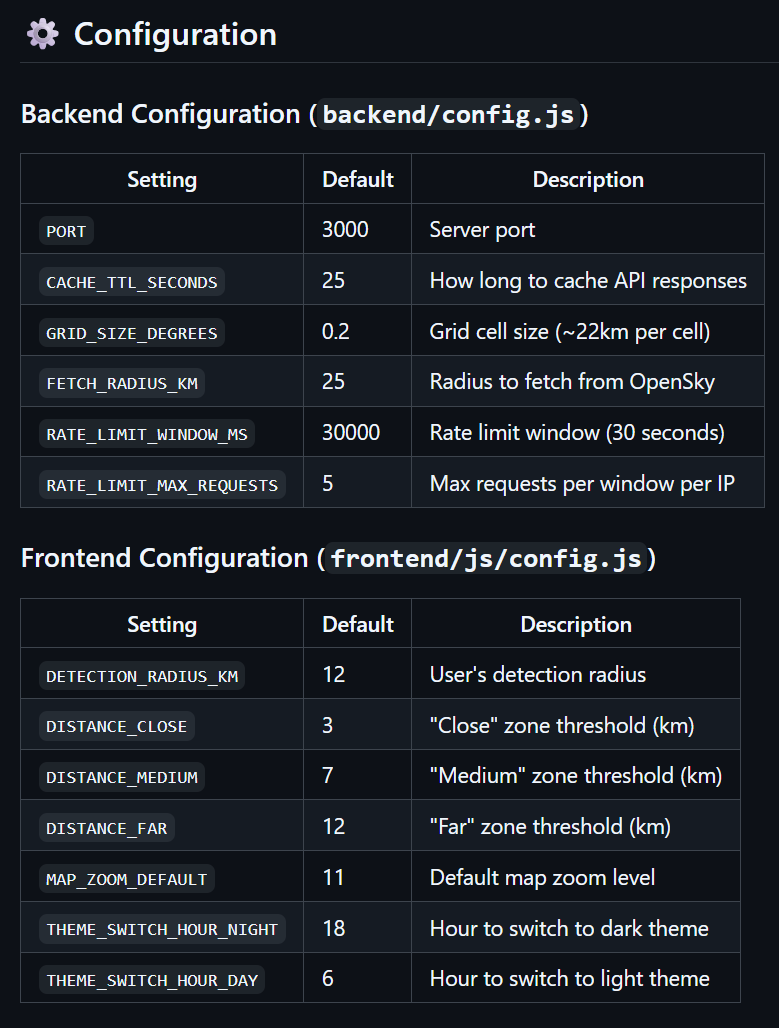Click the "Radius to fetch from OpenSky" description
Image resolution: width=779 pixels, height=1028 pixels.
572,382
